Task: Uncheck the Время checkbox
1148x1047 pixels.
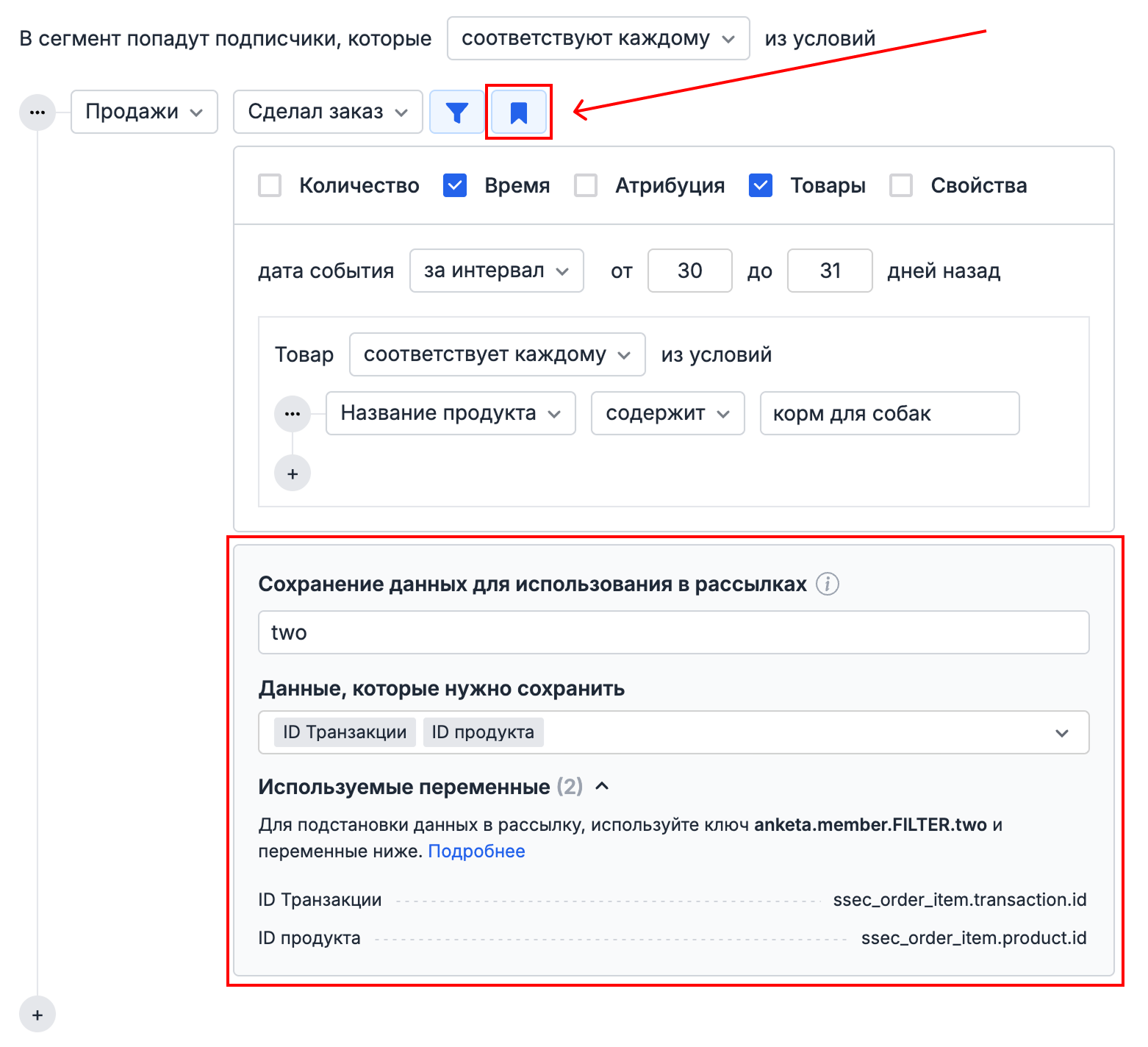Action: tap(455, 185)
